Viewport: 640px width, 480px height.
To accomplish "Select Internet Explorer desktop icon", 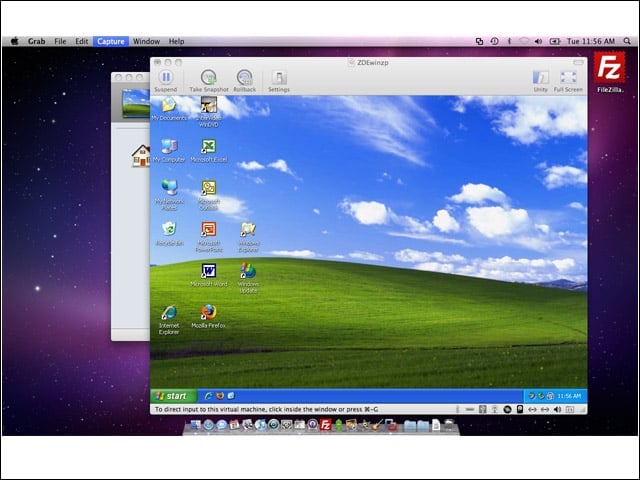I will (169, 320).
